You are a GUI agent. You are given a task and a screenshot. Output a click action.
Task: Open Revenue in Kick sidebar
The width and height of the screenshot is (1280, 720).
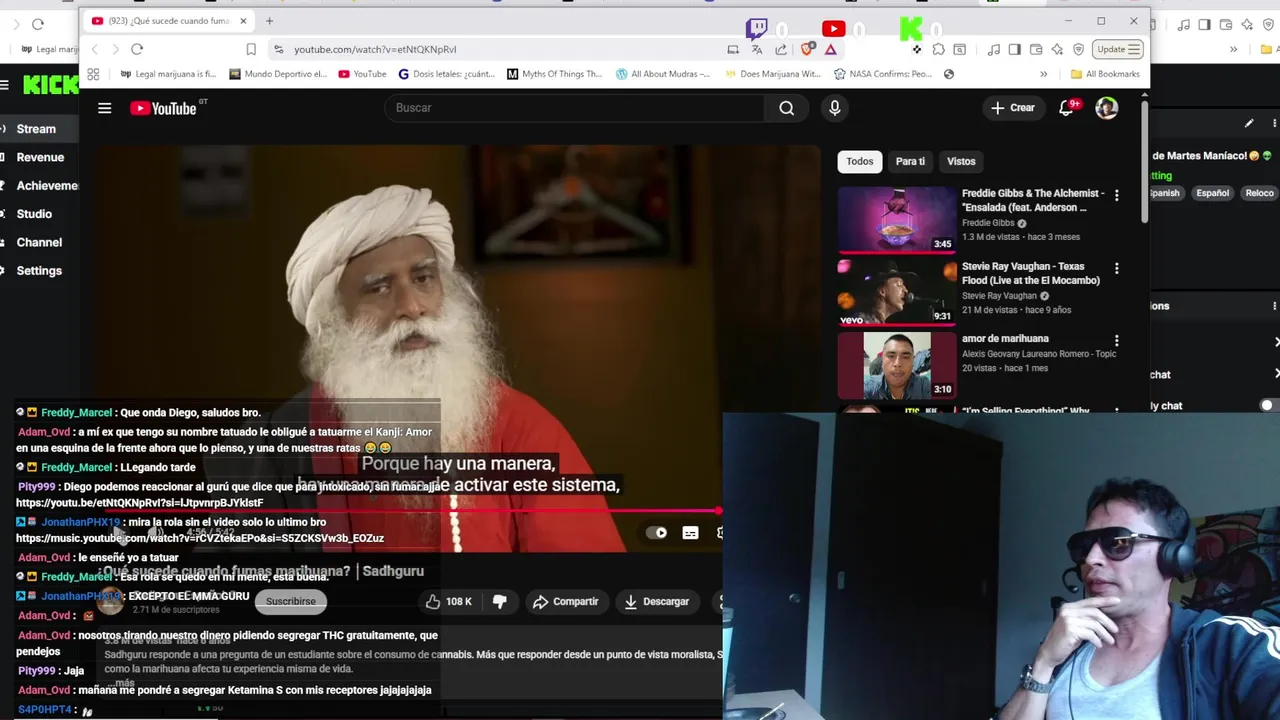40,157
